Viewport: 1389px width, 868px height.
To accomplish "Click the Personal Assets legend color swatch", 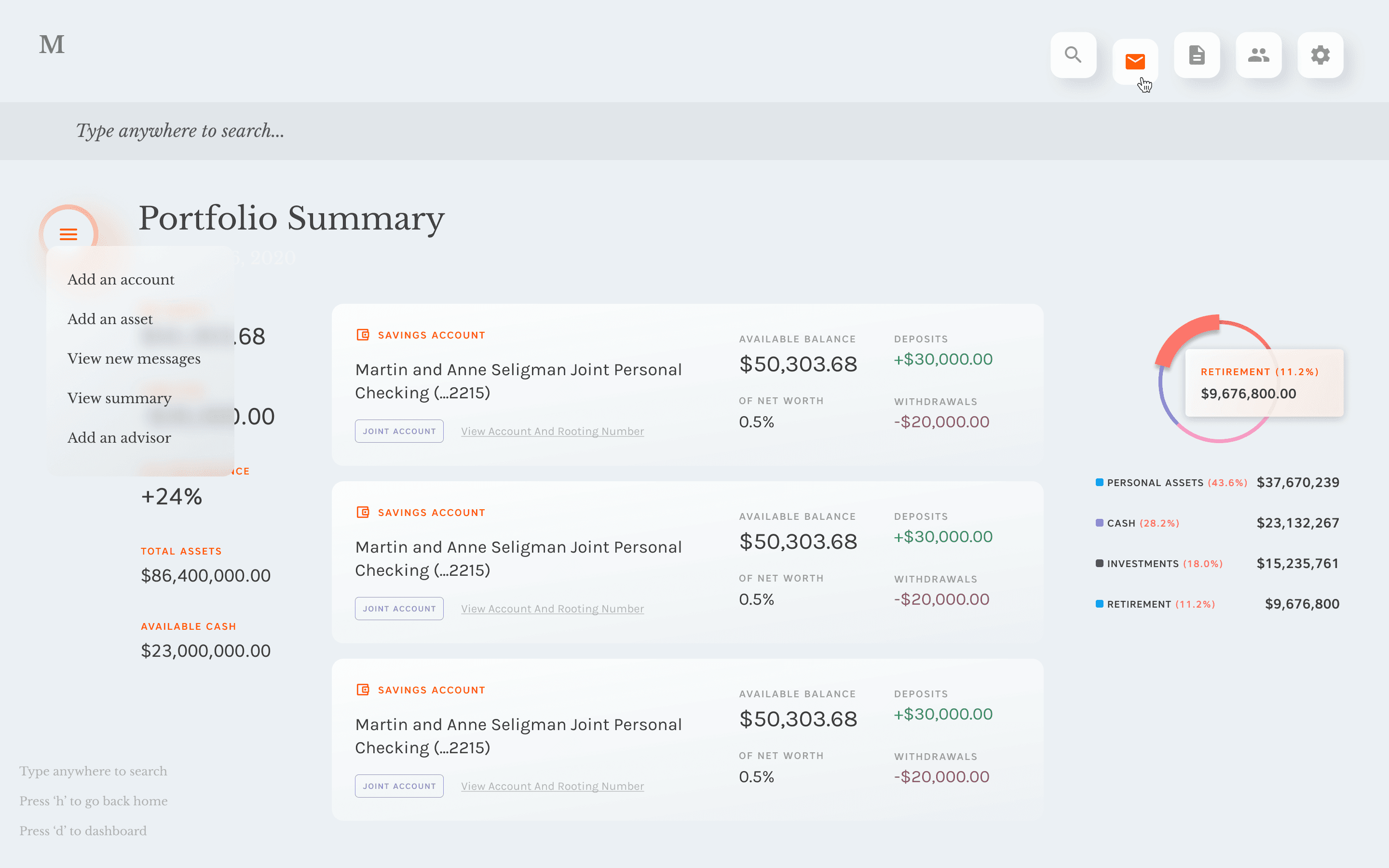I will [1099, 482].
